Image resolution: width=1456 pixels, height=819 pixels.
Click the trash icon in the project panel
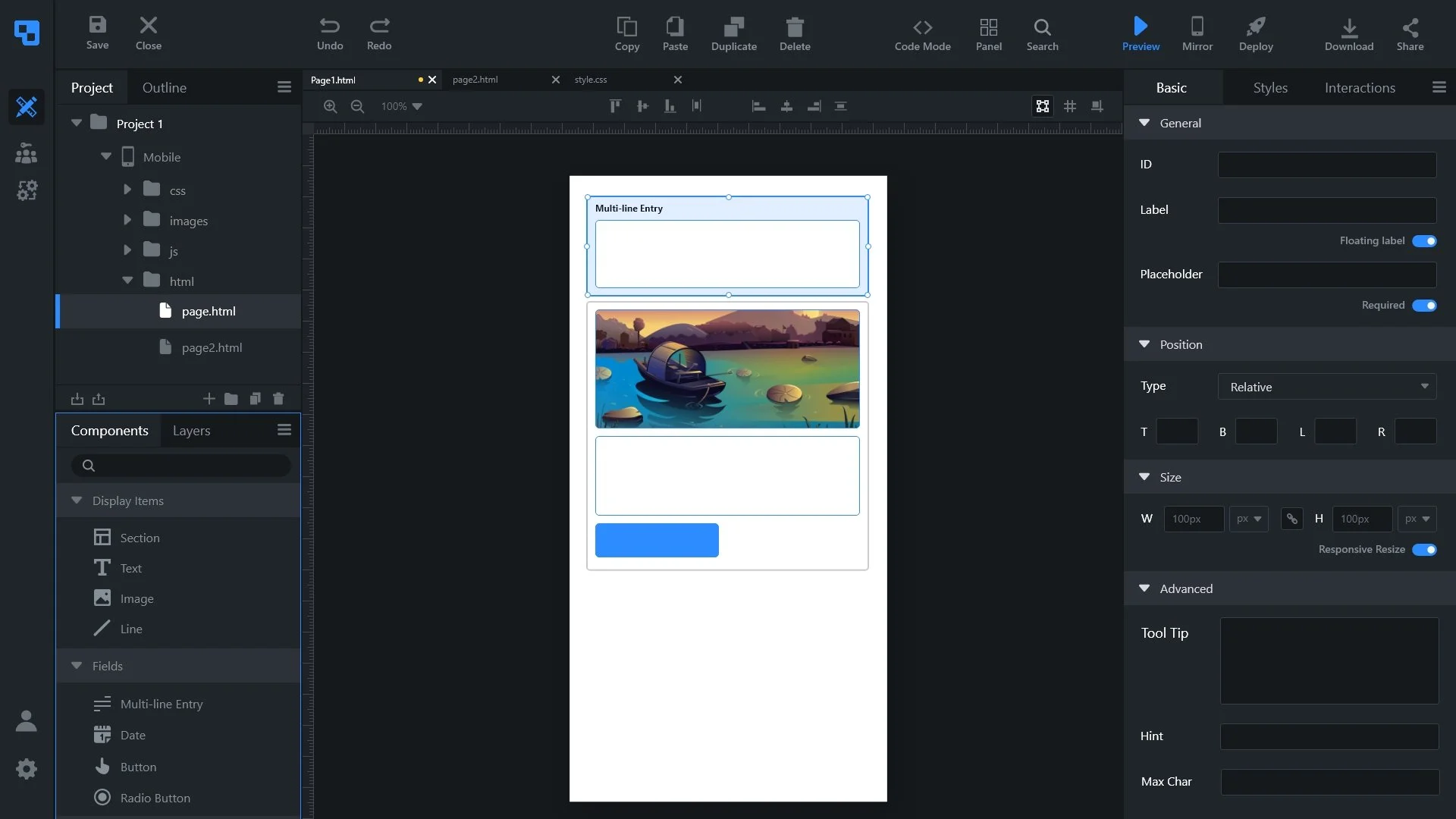[278, 399]
